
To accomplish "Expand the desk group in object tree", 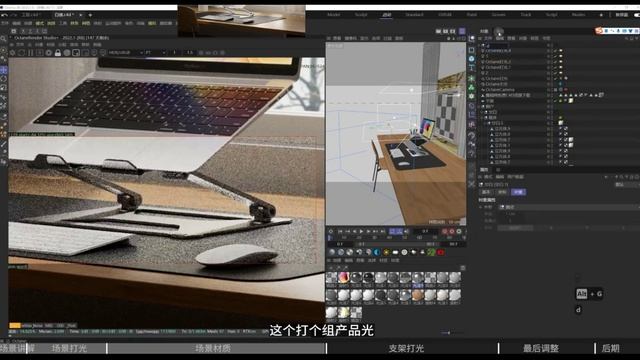I will [x=482, y=118].
